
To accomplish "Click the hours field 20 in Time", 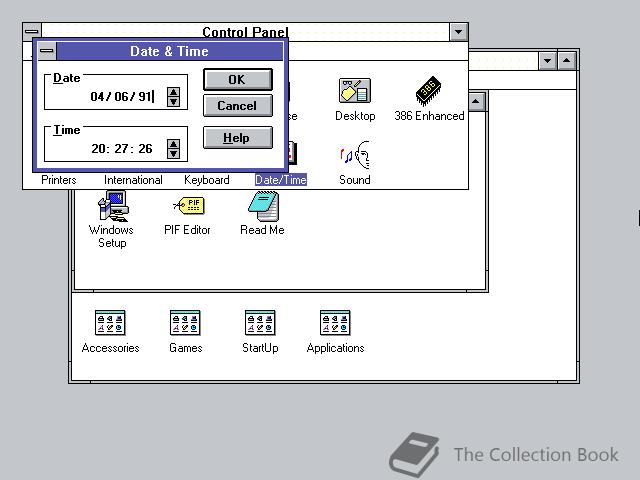I will point(98,149).
